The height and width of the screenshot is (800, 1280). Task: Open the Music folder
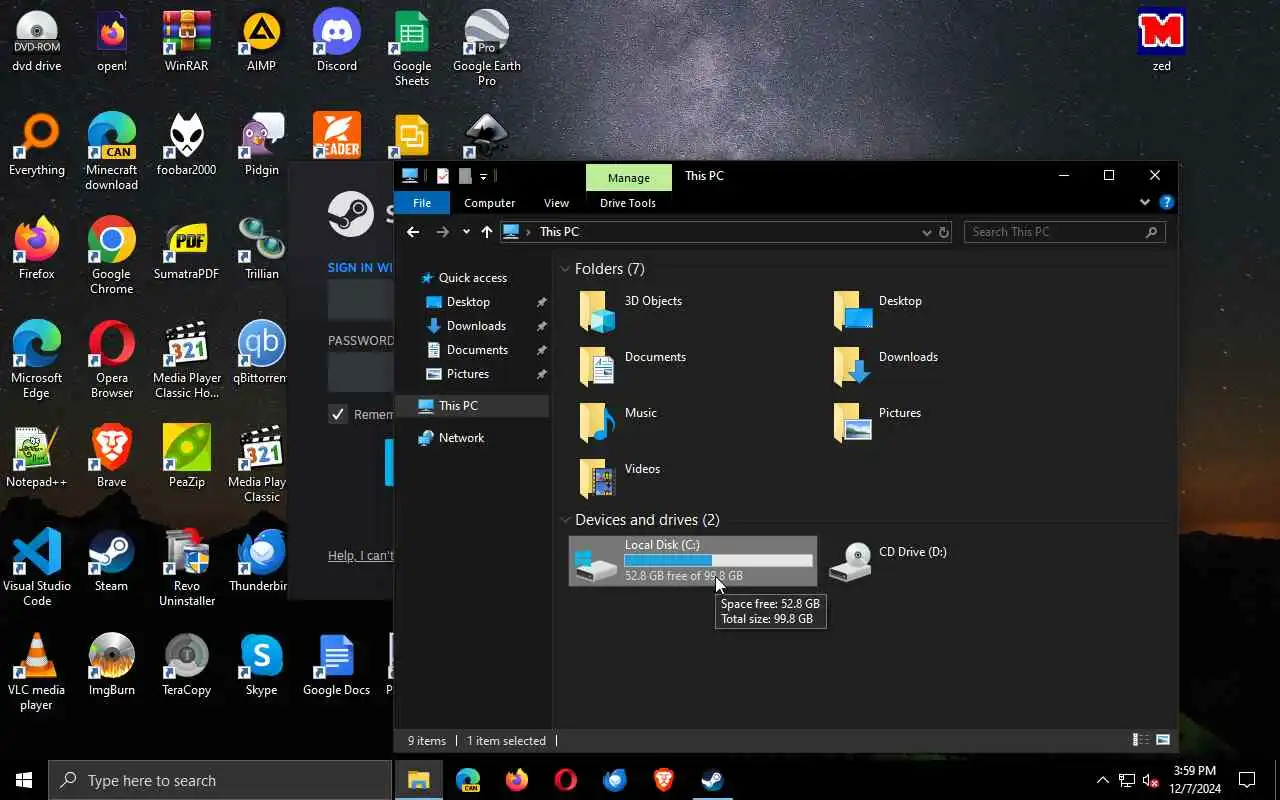(x=619, y=423)
